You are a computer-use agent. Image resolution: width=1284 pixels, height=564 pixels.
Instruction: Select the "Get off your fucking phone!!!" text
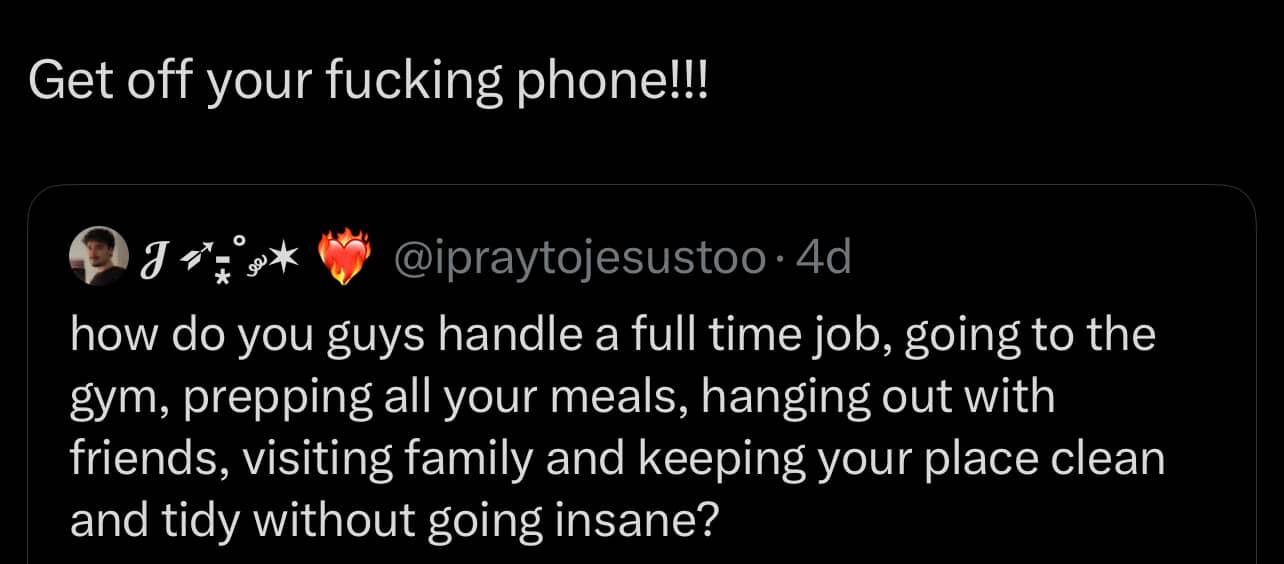click(368, 80)
